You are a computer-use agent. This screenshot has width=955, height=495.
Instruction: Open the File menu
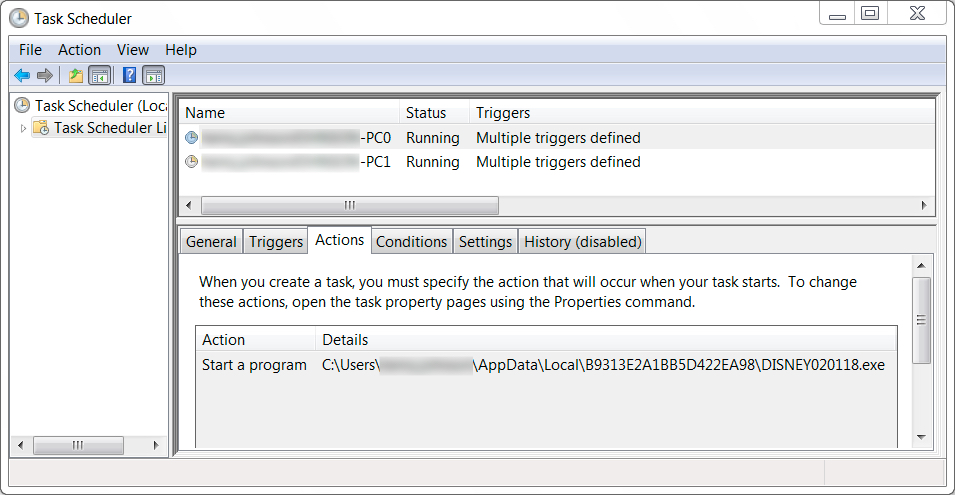click(x=30, y=50)
